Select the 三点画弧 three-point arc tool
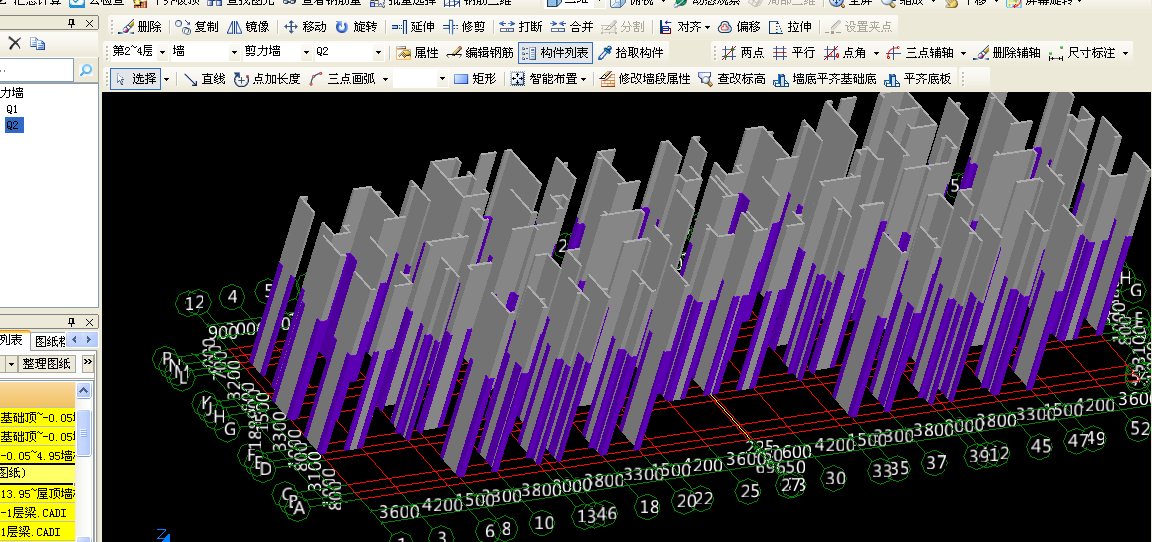The image size is (1152, 542). click(x=343, y=79)
